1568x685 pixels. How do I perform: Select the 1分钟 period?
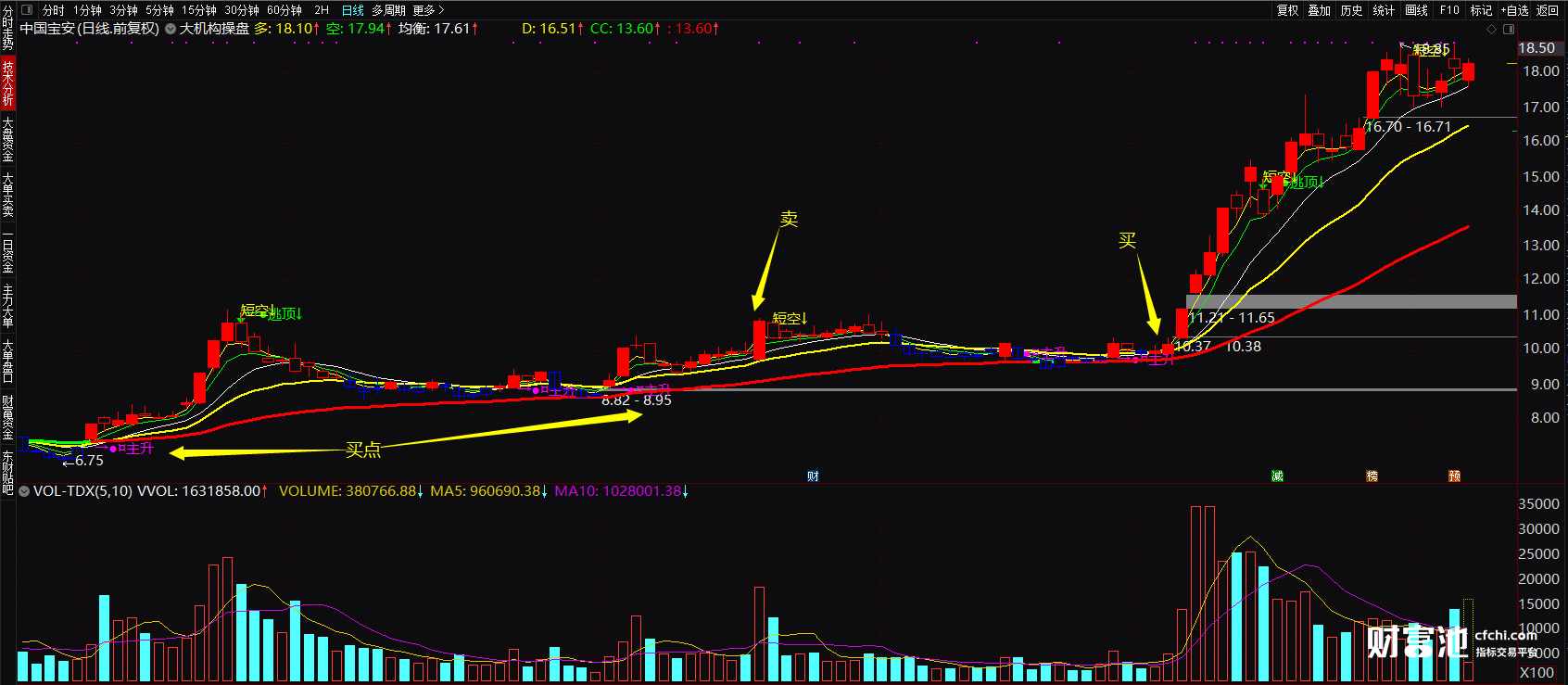87,10
